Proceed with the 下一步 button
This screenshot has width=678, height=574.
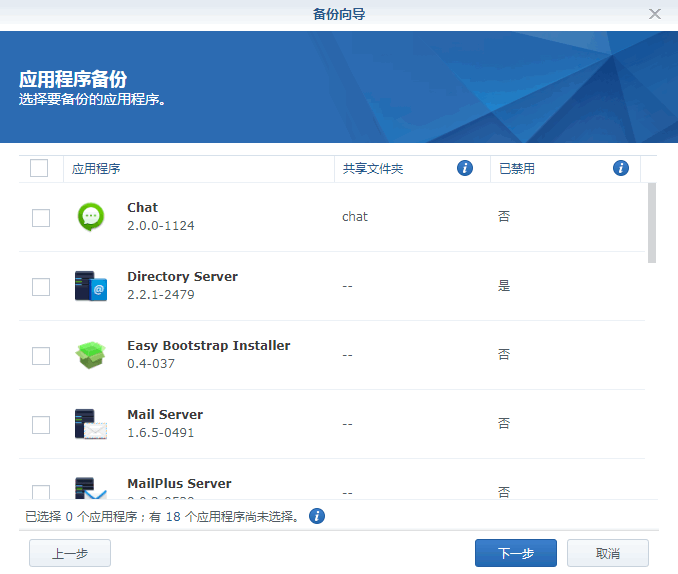coord(516,553)
